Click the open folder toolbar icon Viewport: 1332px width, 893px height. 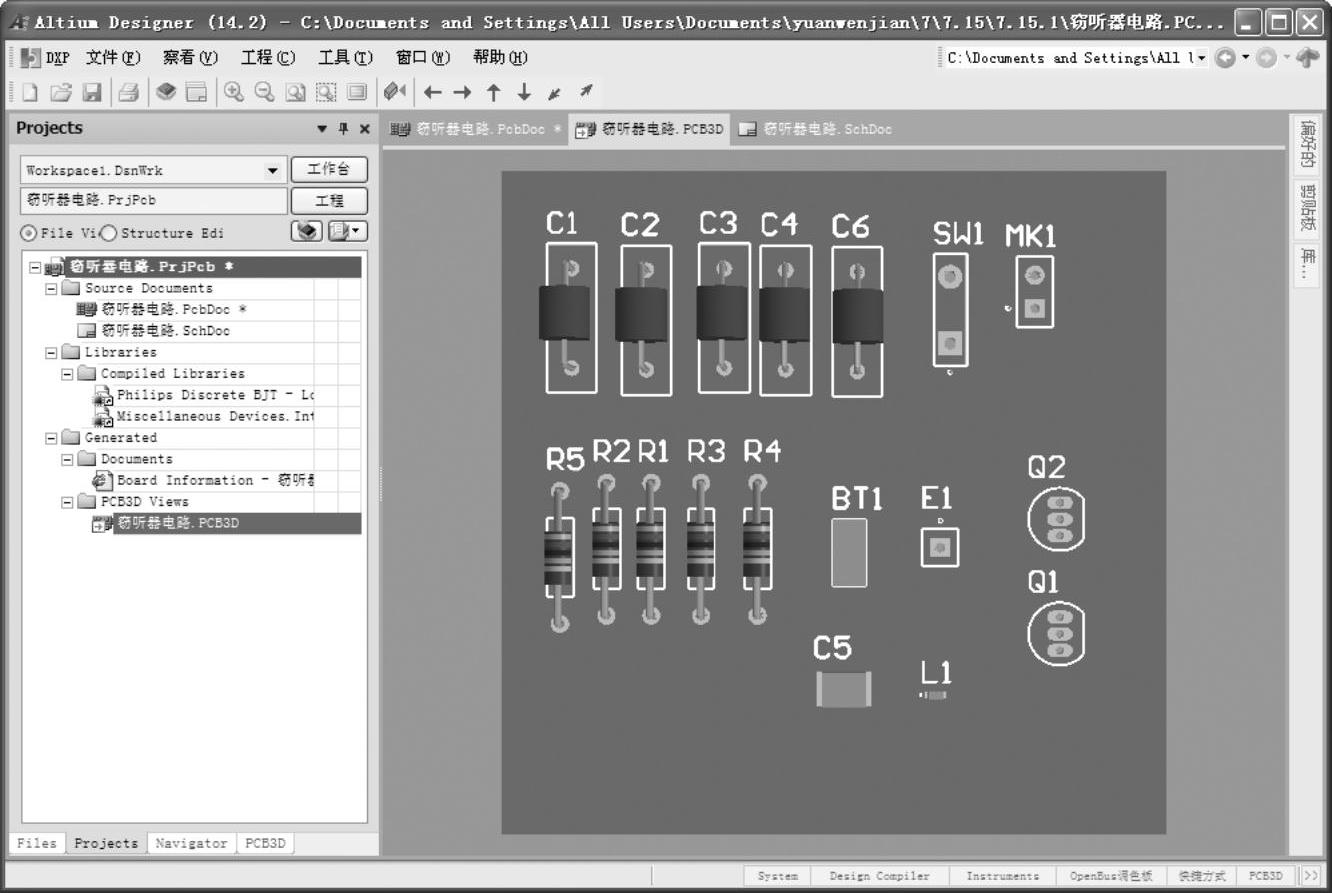coord(61,92)
